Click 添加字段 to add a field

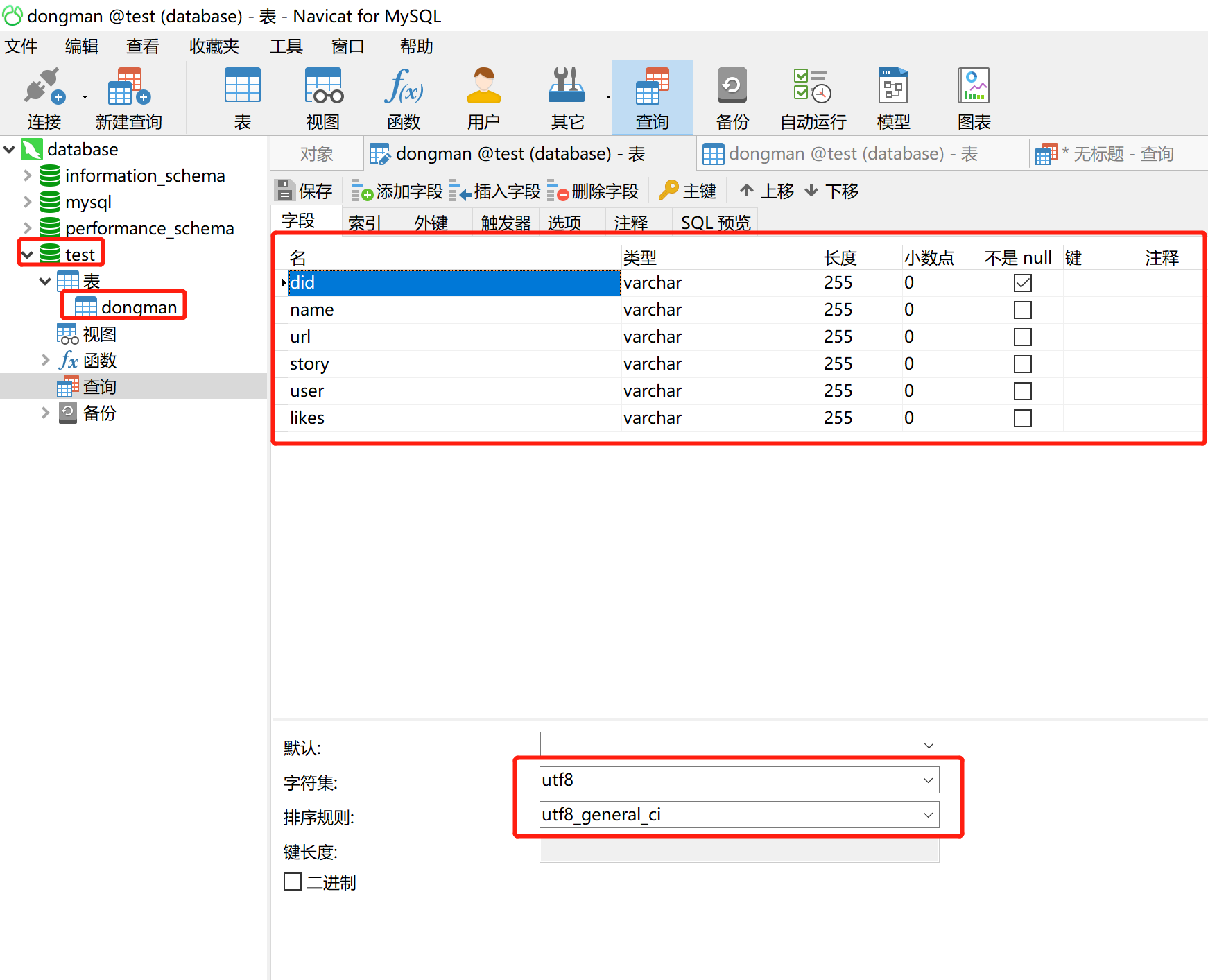397,190
